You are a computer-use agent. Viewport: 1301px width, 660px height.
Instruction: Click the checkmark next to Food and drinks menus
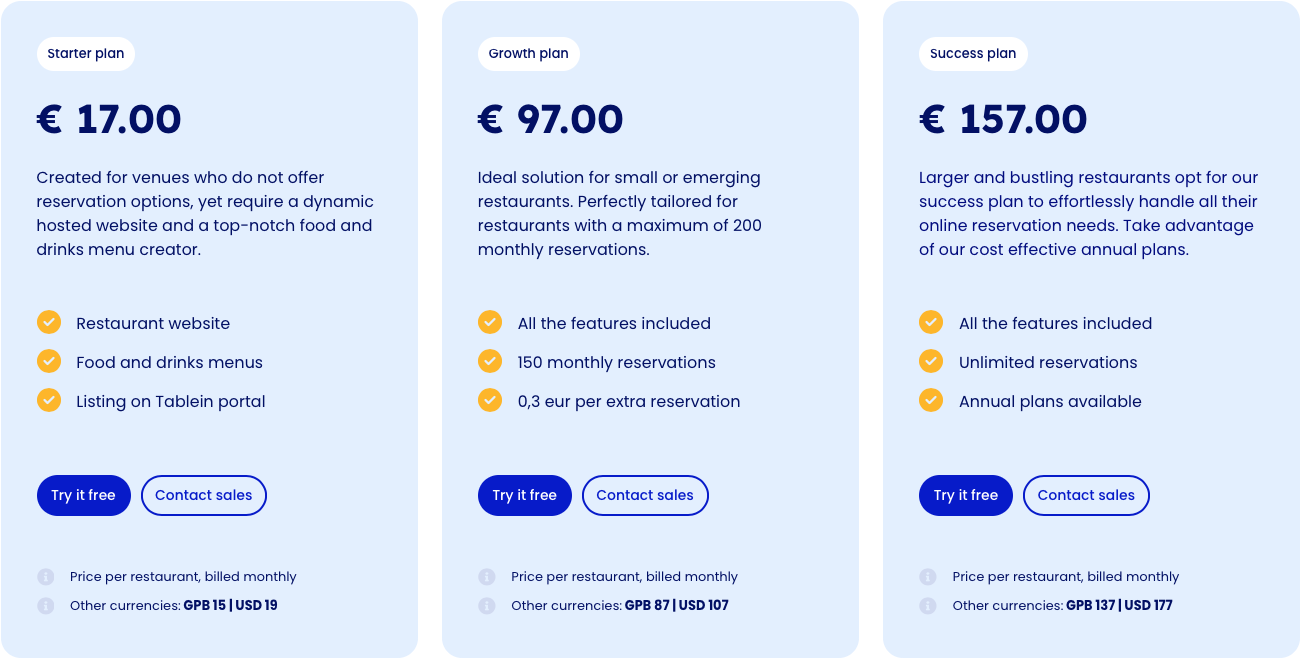(49, 361)
